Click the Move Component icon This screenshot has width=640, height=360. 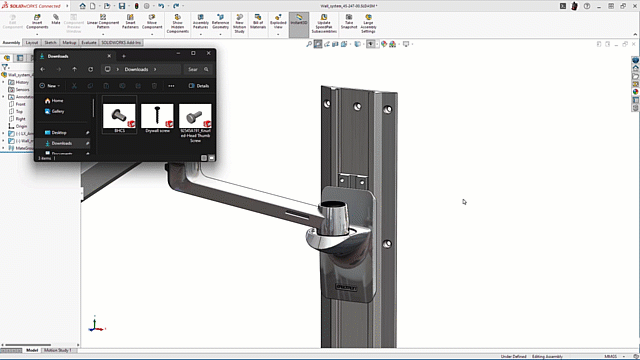152,22
